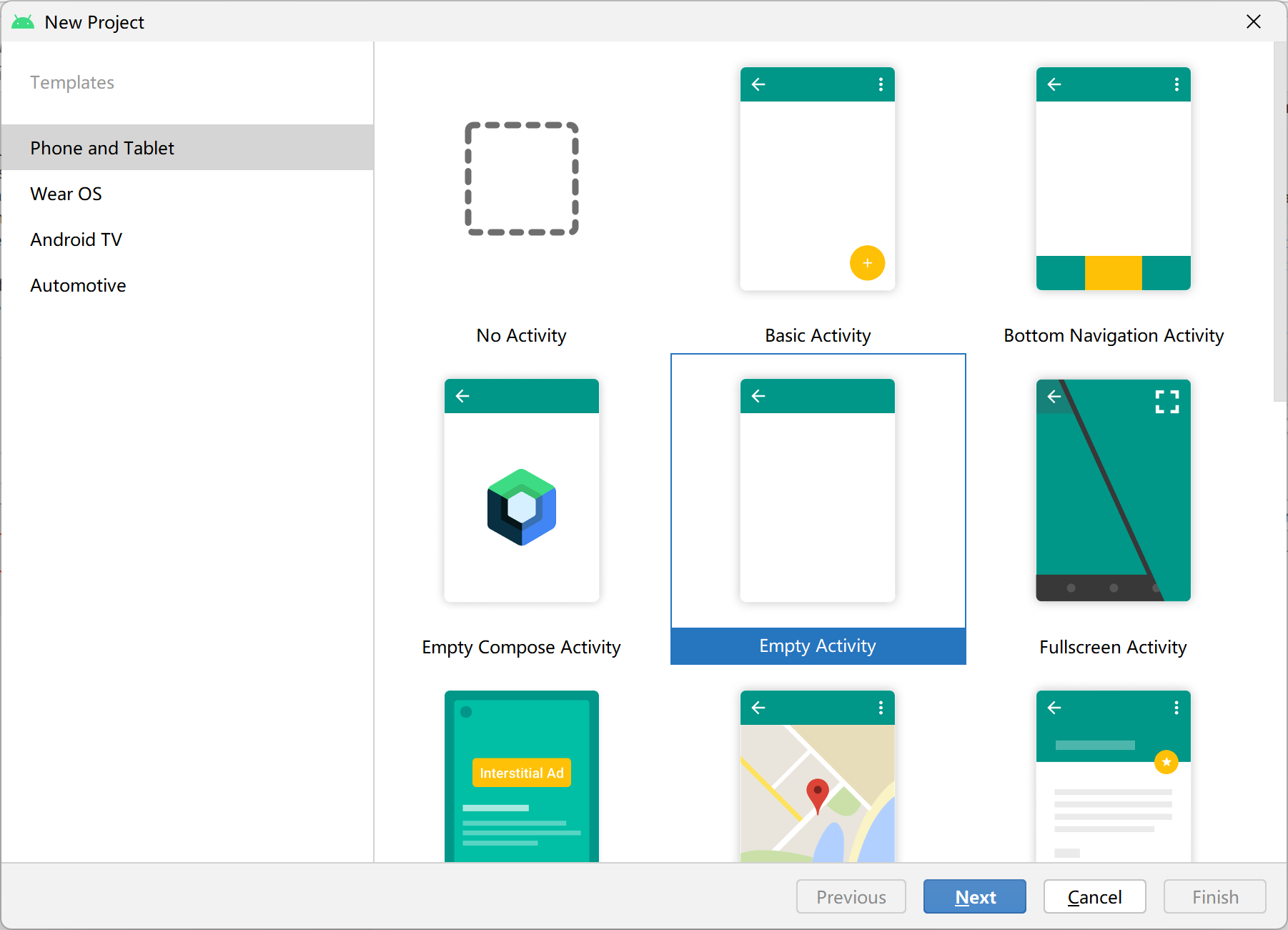Image resolution: width=1288 pixels, height=930 pixels.
Task: Pick the Google Maps activity template preview
Action: point(818,776)
